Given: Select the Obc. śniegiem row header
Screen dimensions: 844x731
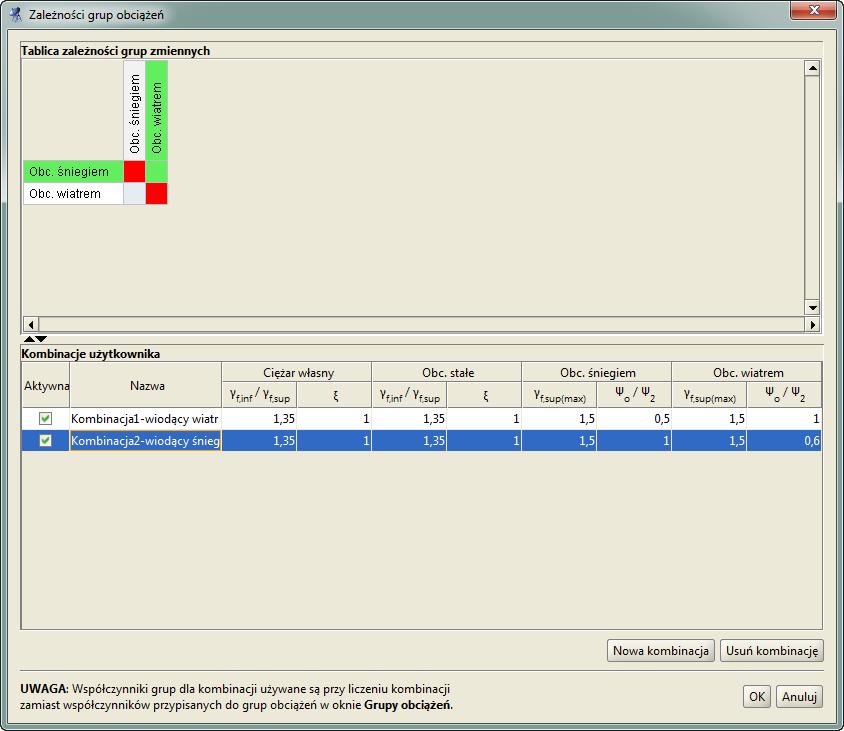Looking at the screenshot, I should coord(73,172).
